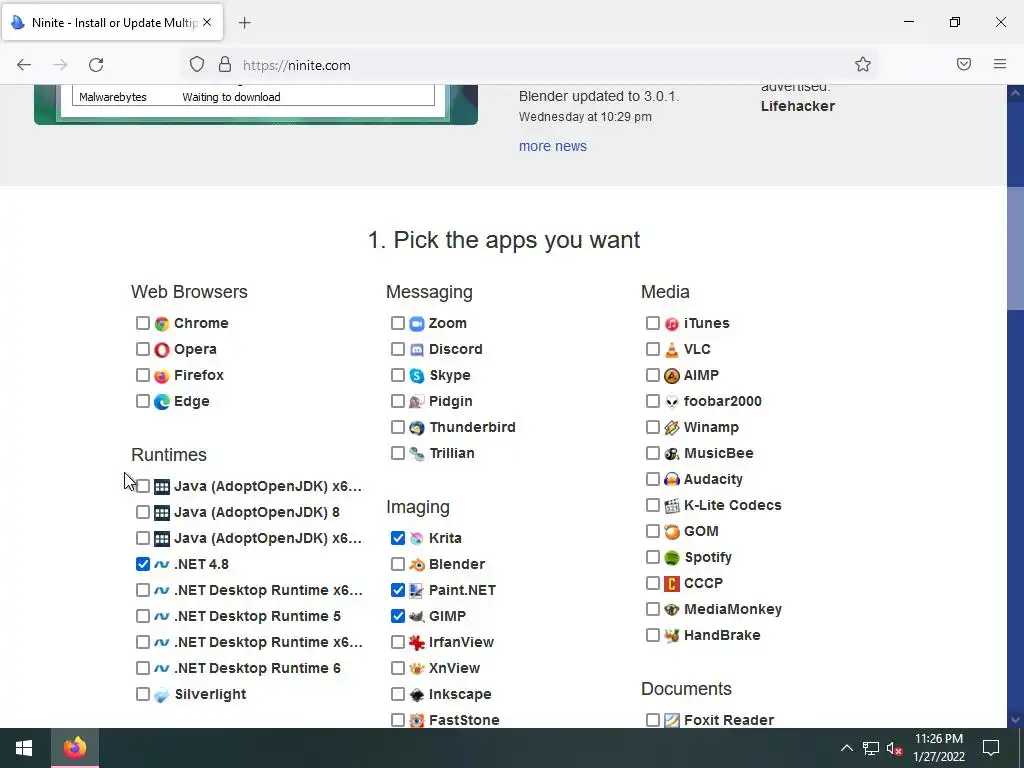Click the Silverlight gem icon

click(x=161, y=694)
